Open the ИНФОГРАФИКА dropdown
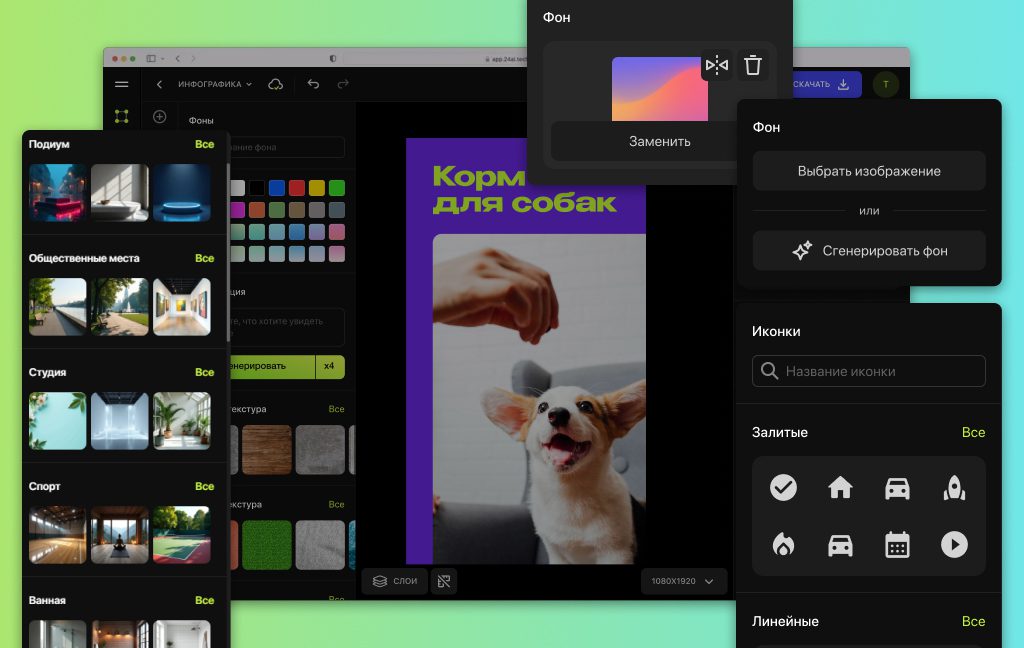 pyautogui.click(x=215, y=84)
